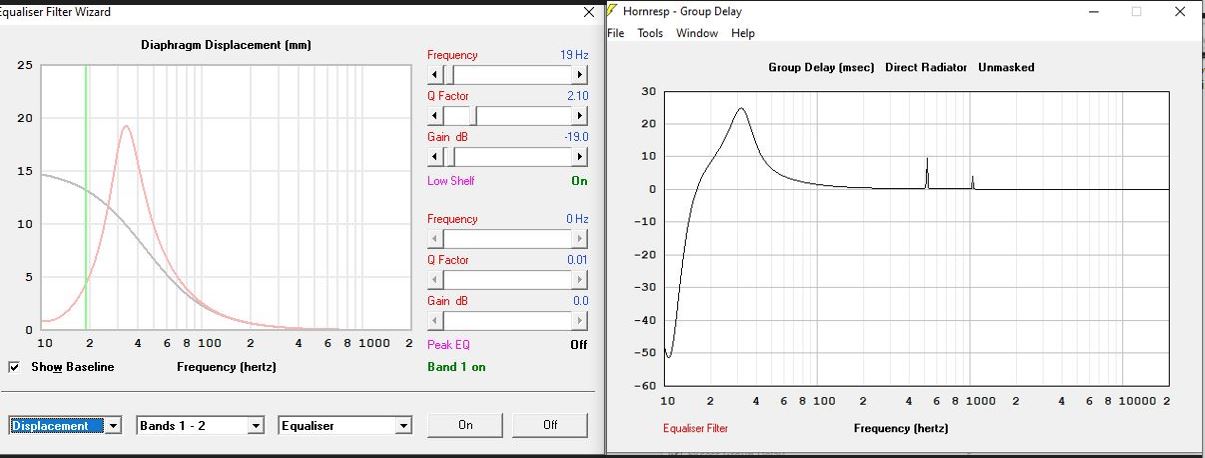This screenshot has height=458, width=1205.
Task: Increase band 1 Frequency with right arrow
Action: 580,75
